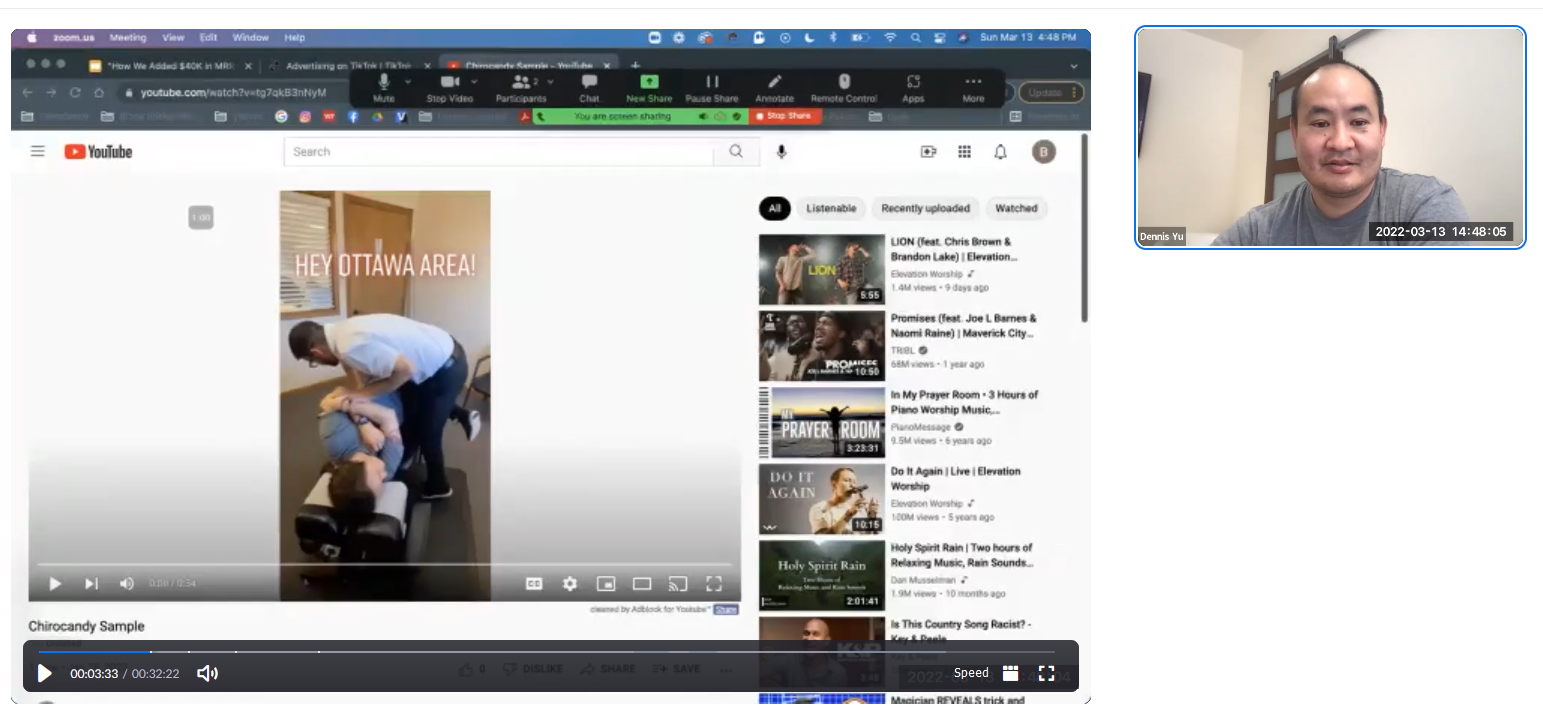Image resolution: width=1543 pixels, height=709 pixels.
Task: Open the account avatar labeled B
Action: 1044,152
